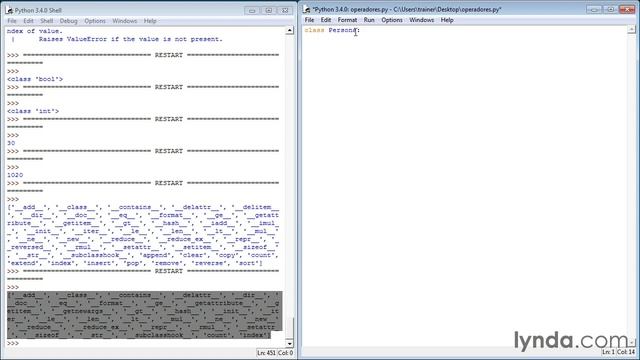The width and height of the screenshot is (640, 360).
Task: Click 'append' in the list dir output
Action: [155, 255]
